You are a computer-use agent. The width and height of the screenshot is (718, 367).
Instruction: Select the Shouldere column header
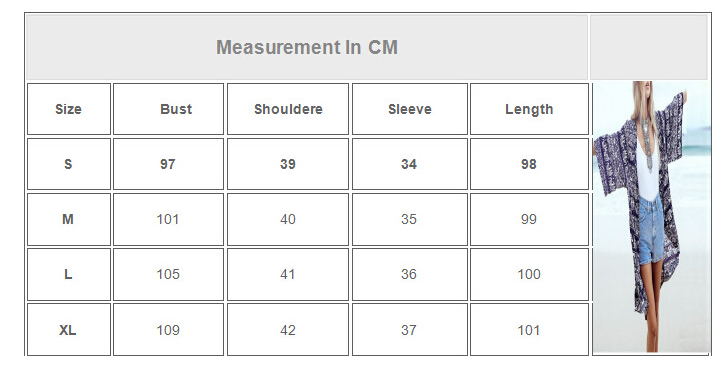[288, 109]
